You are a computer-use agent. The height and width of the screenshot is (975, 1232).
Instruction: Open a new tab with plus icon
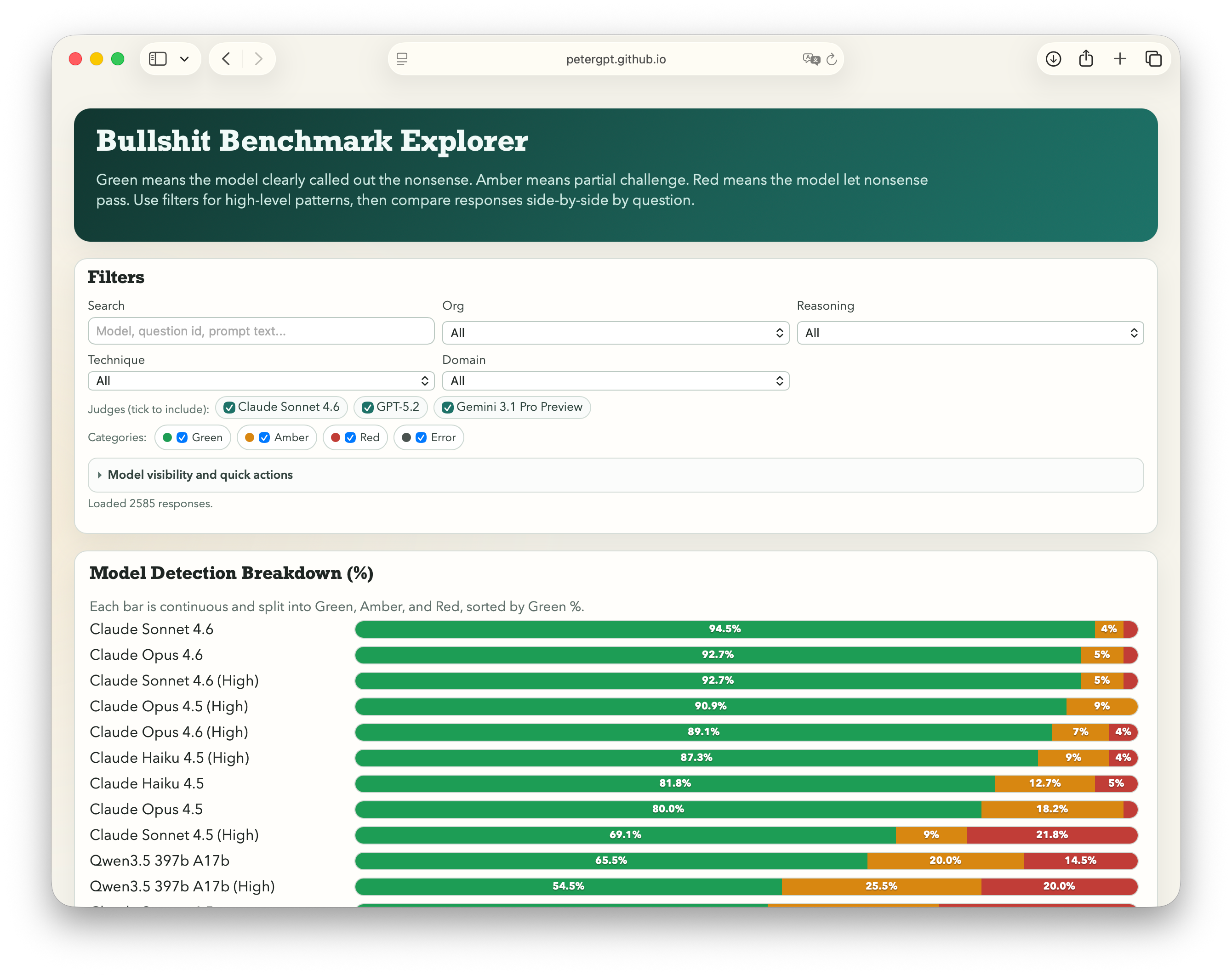point(1119,59)
